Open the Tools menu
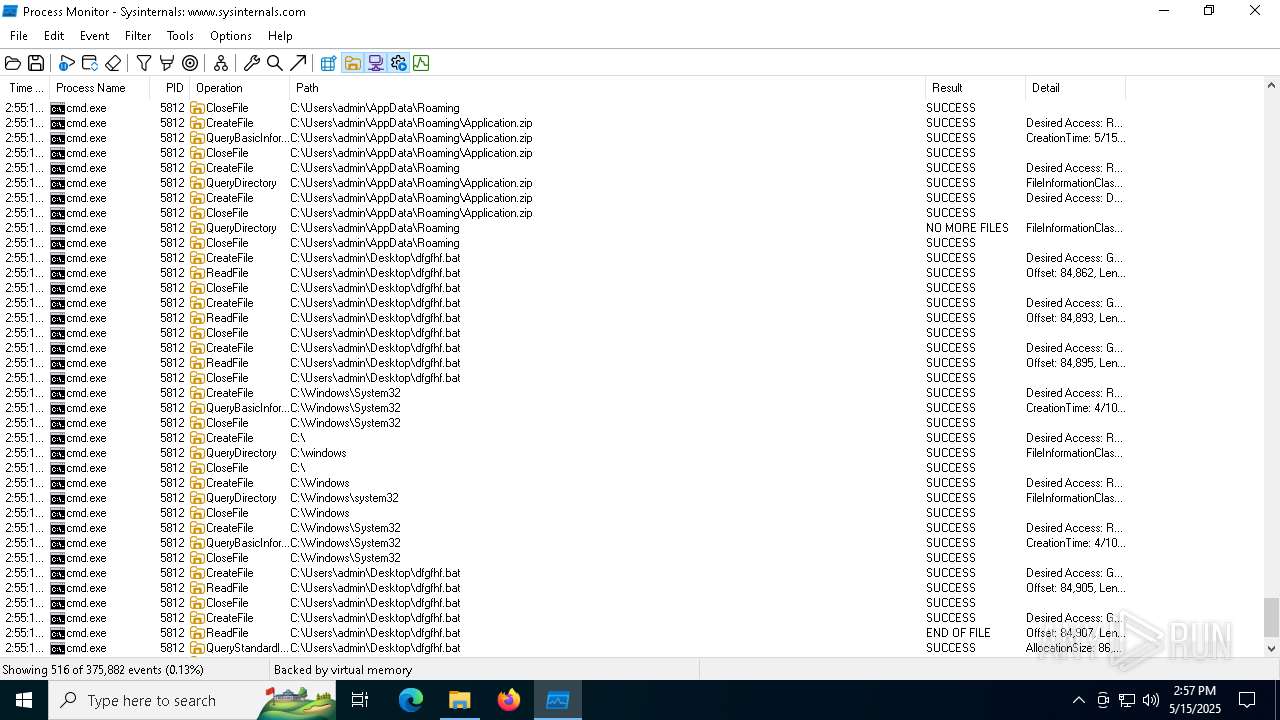Viewport: 1280px width, 720px height. coord(180,36)
